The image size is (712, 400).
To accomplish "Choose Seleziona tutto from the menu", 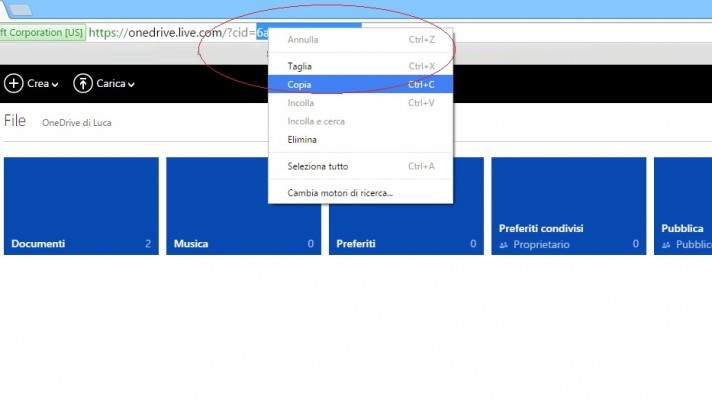I will click(361, 166).
